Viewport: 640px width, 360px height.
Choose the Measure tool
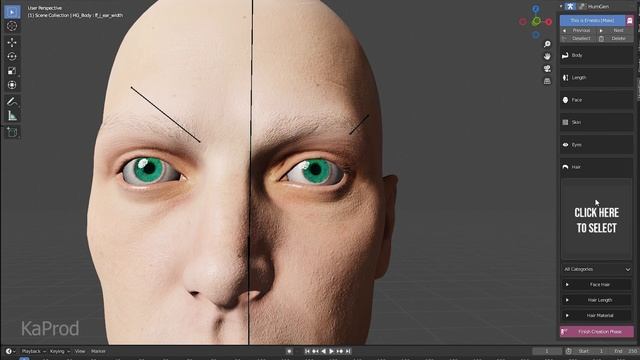click(12, 116)
